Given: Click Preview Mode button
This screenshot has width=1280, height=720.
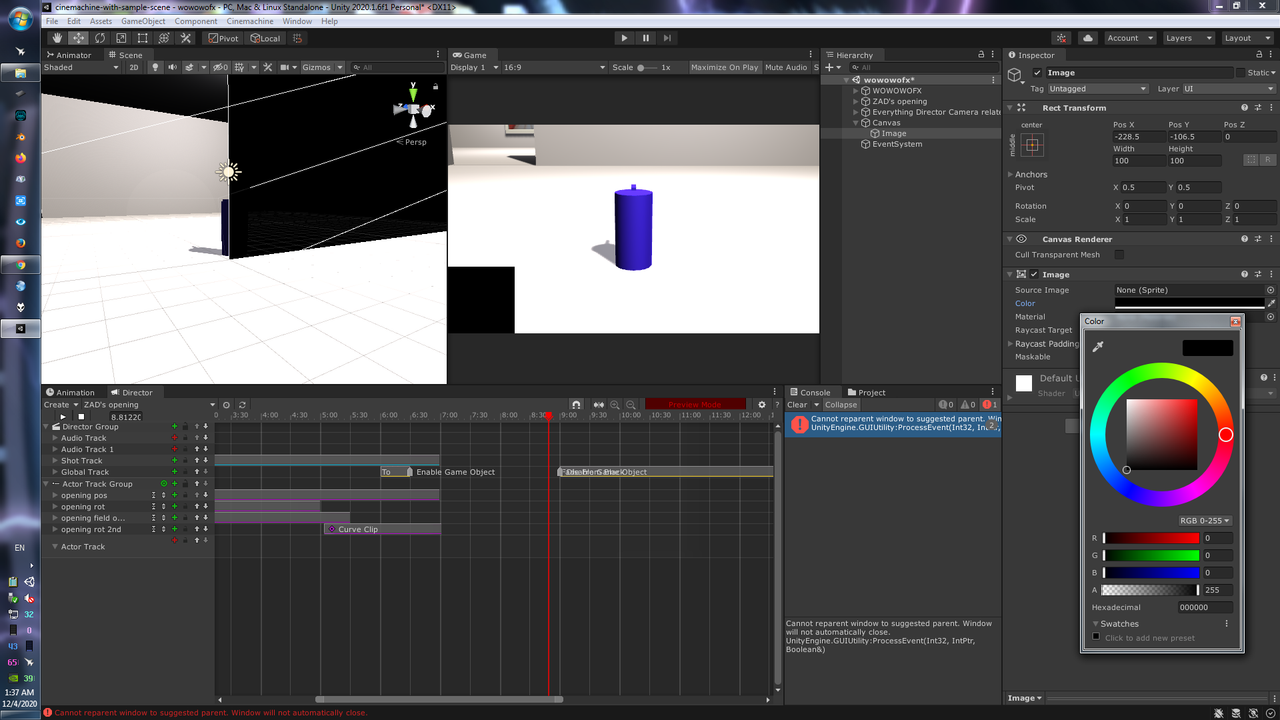Looking at the screenshot, I should (695, 405).
